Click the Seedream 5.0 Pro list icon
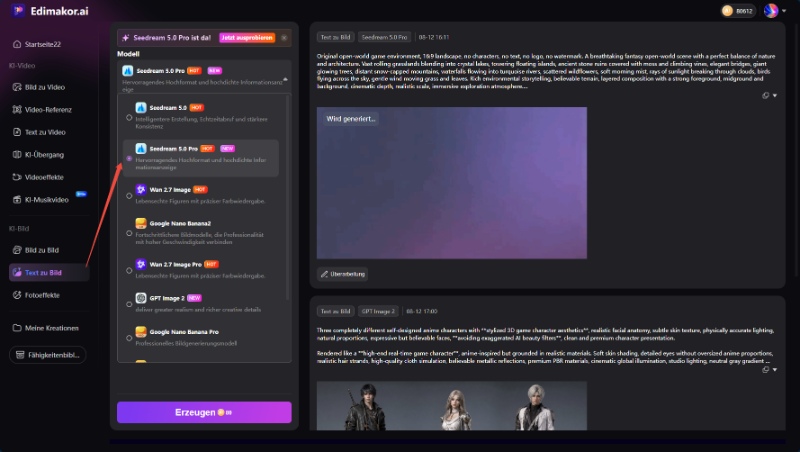800x452 pixels. [x=141, y=148]
